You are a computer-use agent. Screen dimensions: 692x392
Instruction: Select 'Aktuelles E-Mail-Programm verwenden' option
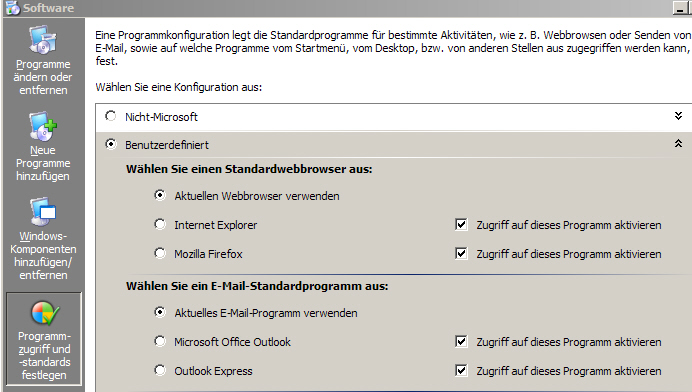160,312
